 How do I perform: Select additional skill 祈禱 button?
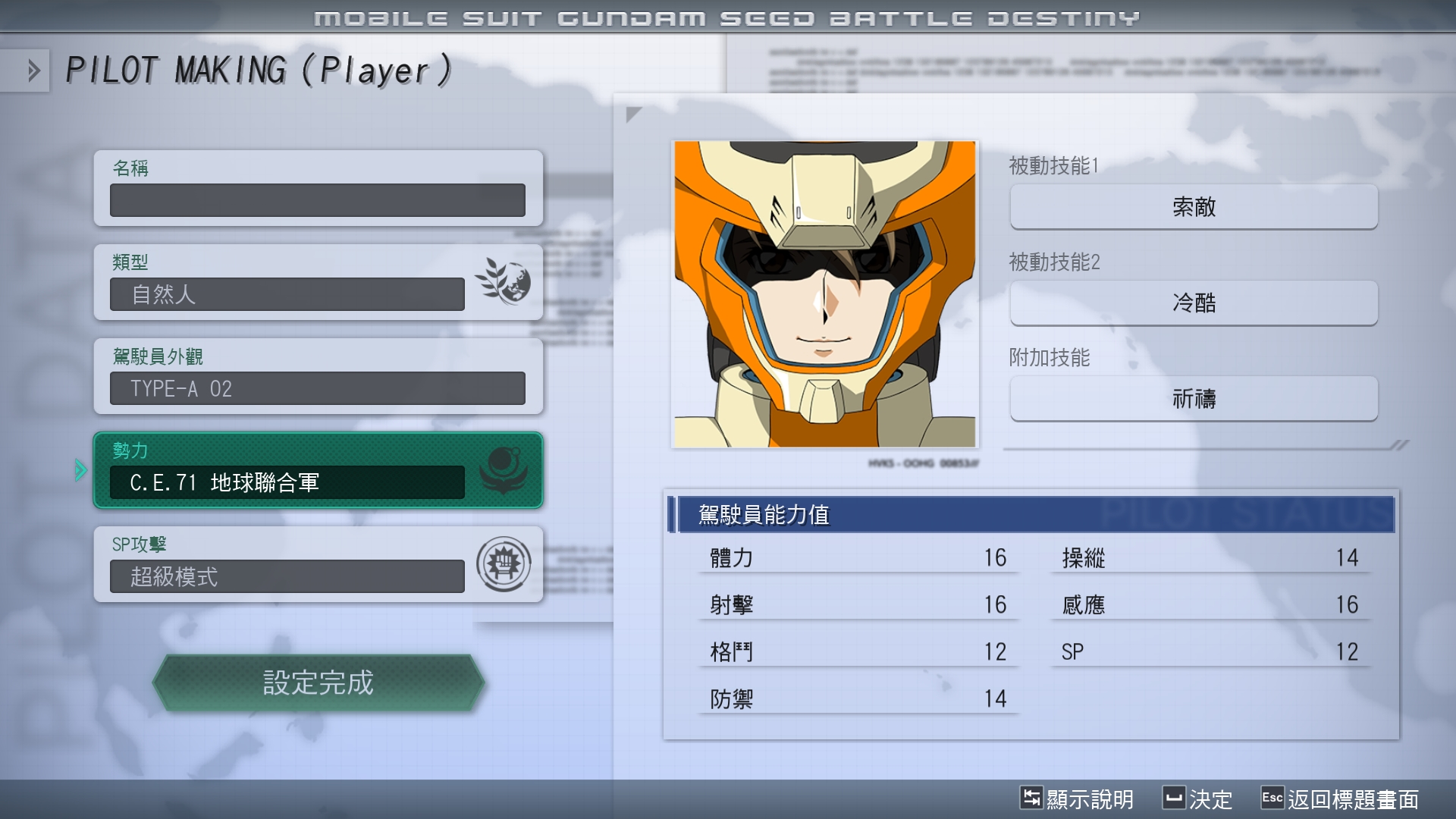[x=1193, y=398]
